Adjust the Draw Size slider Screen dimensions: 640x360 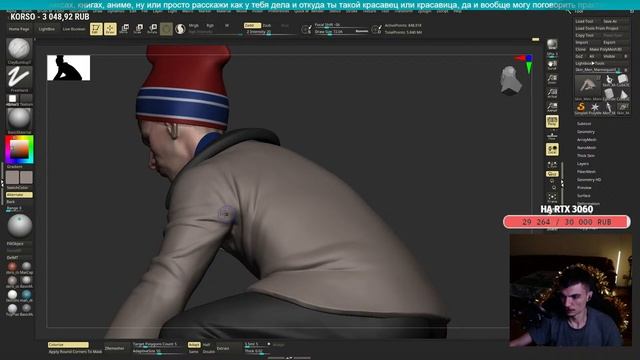[341, 32]
